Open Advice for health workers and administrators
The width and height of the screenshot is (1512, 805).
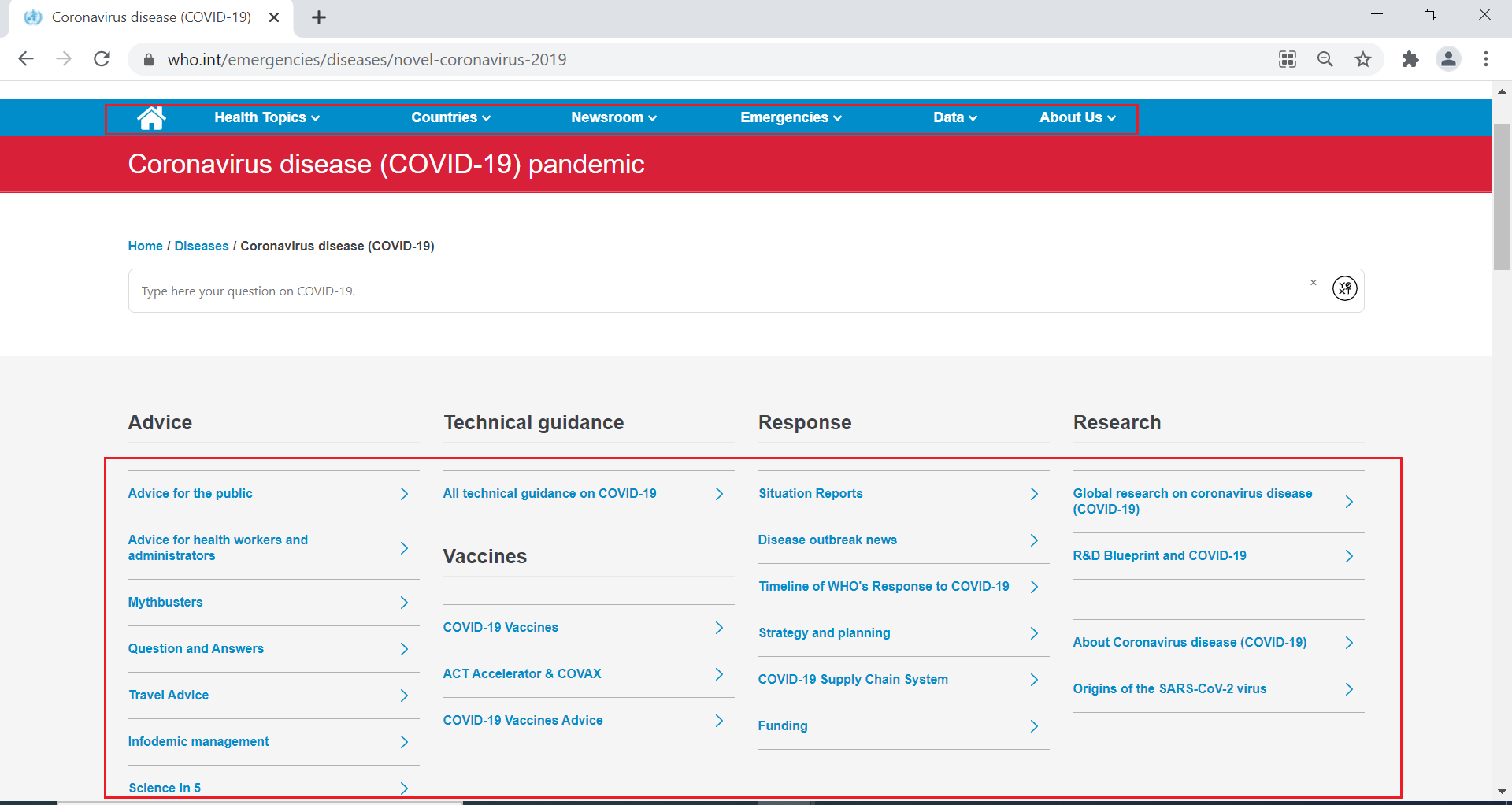coord(218,547)
